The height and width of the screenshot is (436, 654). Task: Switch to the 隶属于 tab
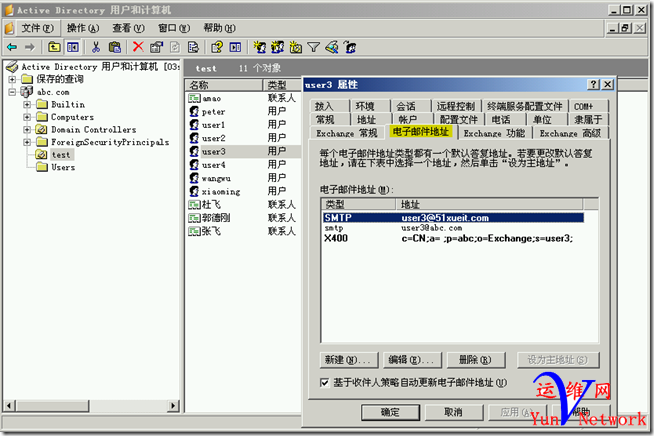588,120
